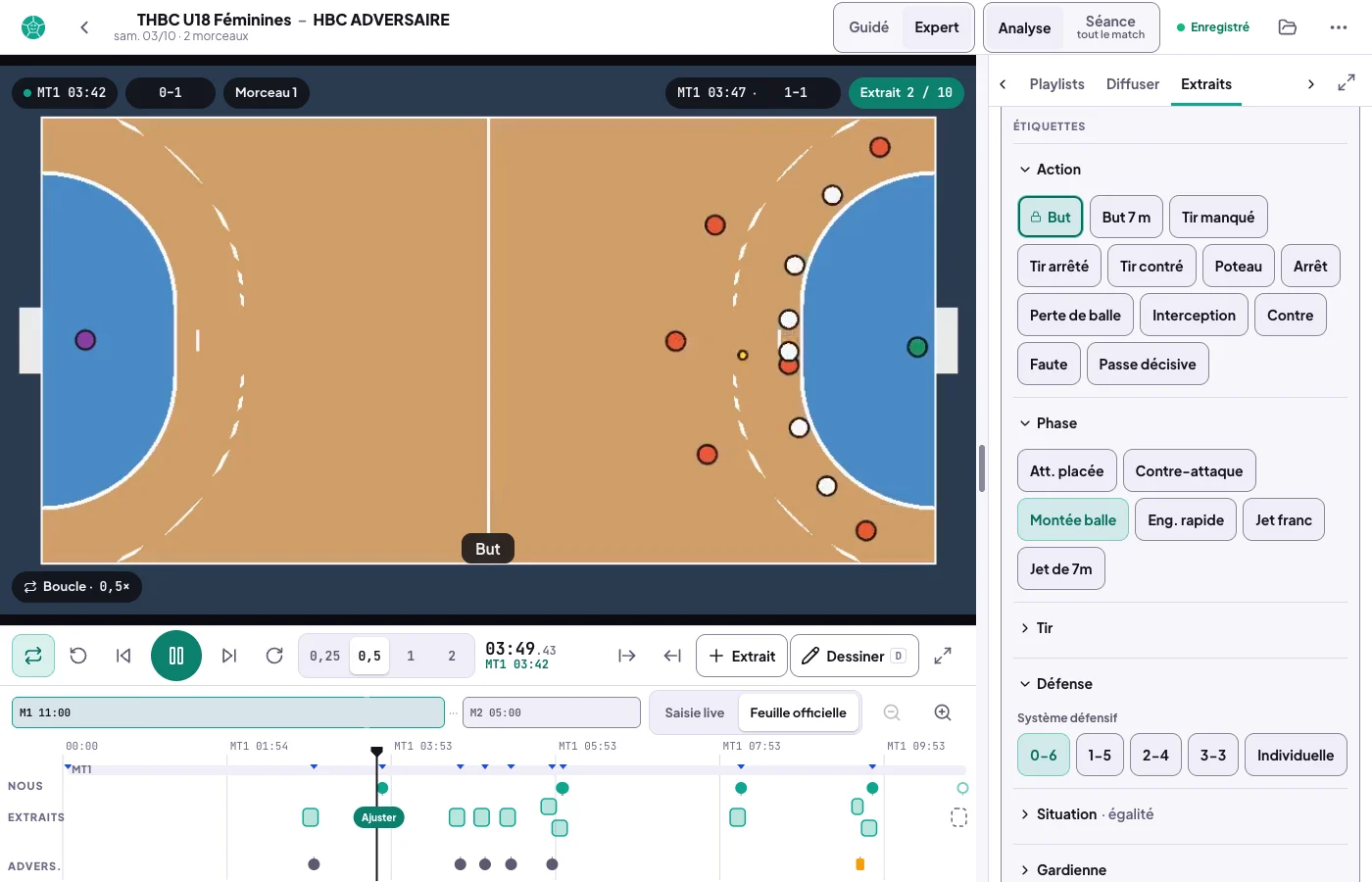Collapse the Phase section

tap(1049, 423)
